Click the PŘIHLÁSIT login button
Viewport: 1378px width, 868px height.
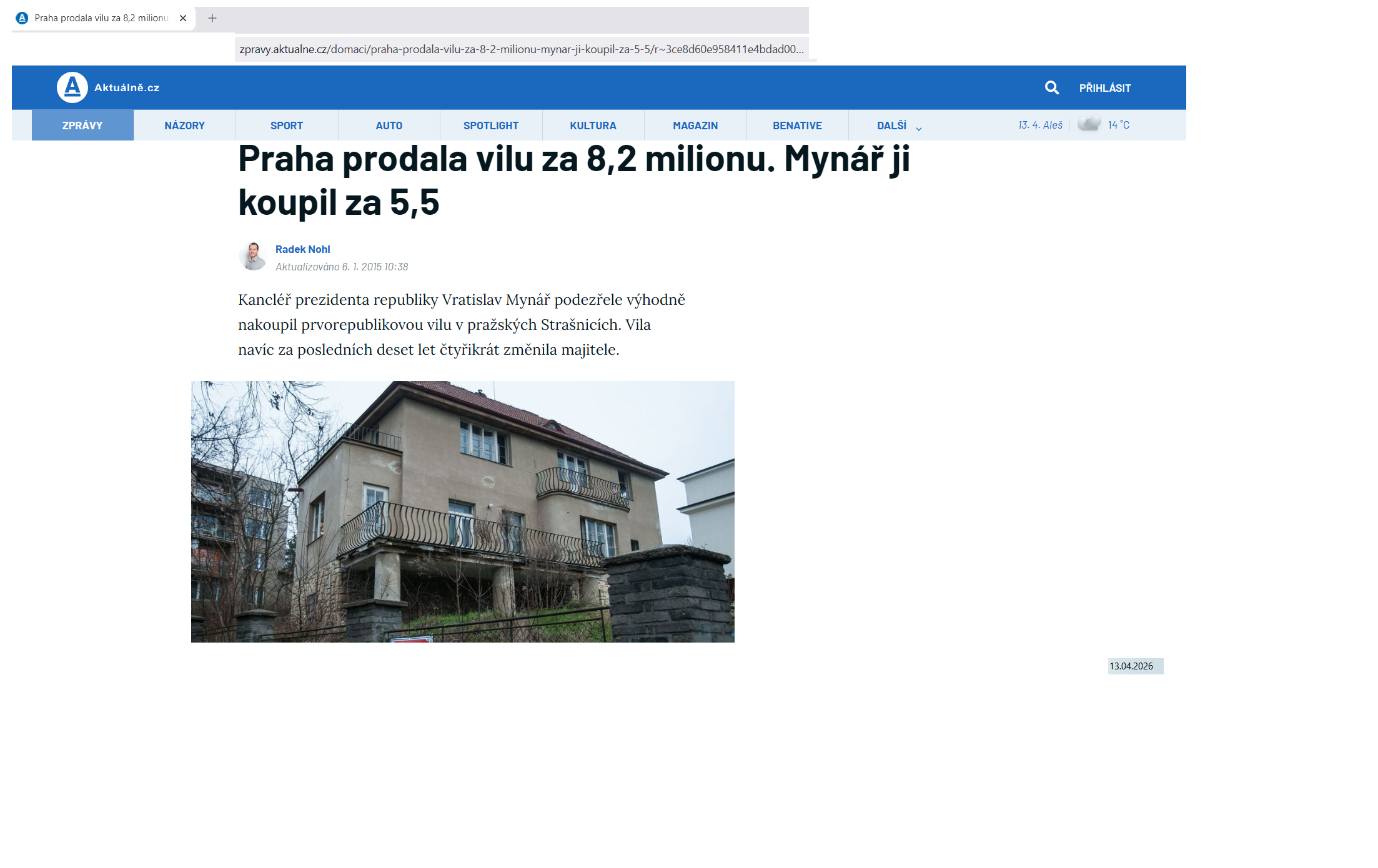[1104, 88]
